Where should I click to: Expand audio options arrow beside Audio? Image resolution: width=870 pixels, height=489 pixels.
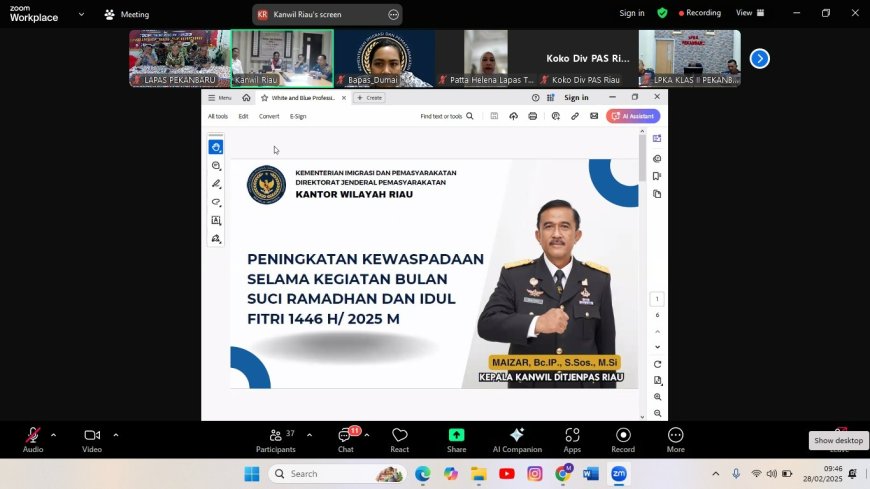pos(53,435)
